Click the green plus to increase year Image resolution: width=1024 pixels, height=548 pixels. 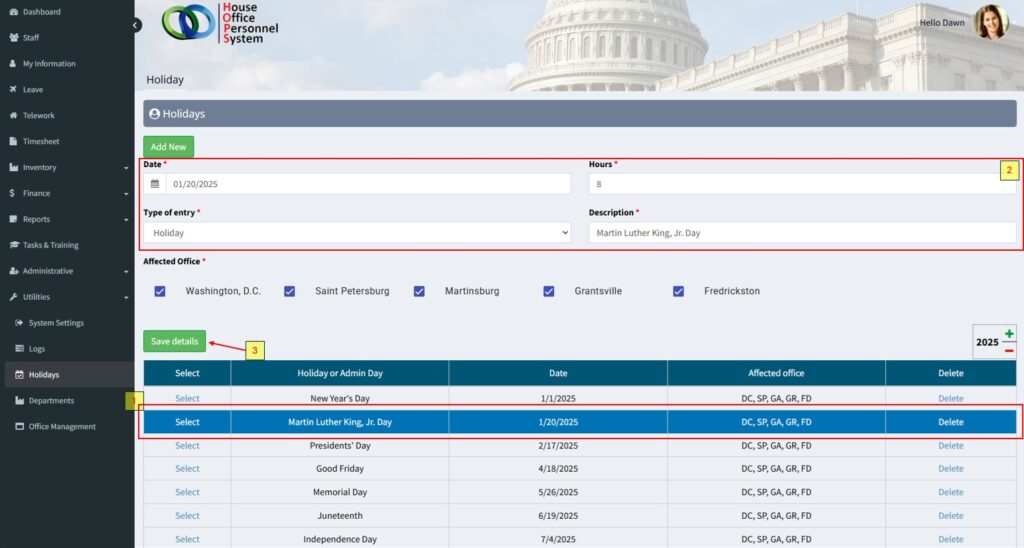1009,333
